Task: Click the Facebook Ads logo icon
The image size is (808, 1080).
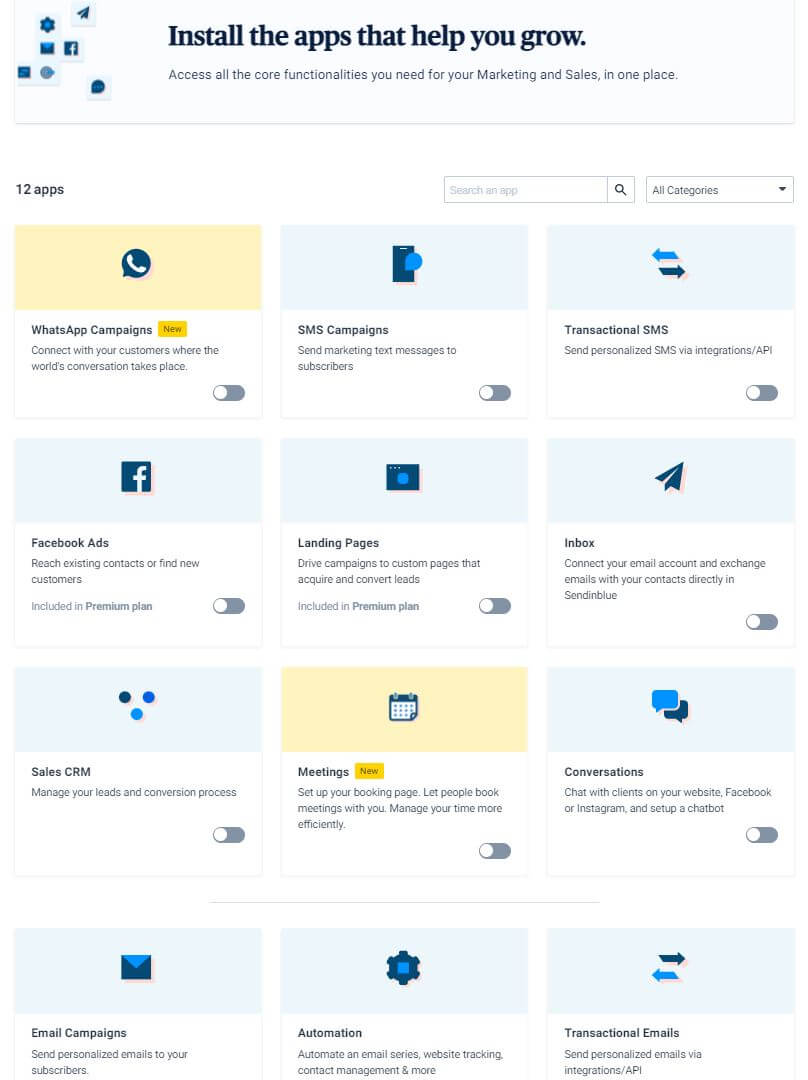Action: (136, 477)
